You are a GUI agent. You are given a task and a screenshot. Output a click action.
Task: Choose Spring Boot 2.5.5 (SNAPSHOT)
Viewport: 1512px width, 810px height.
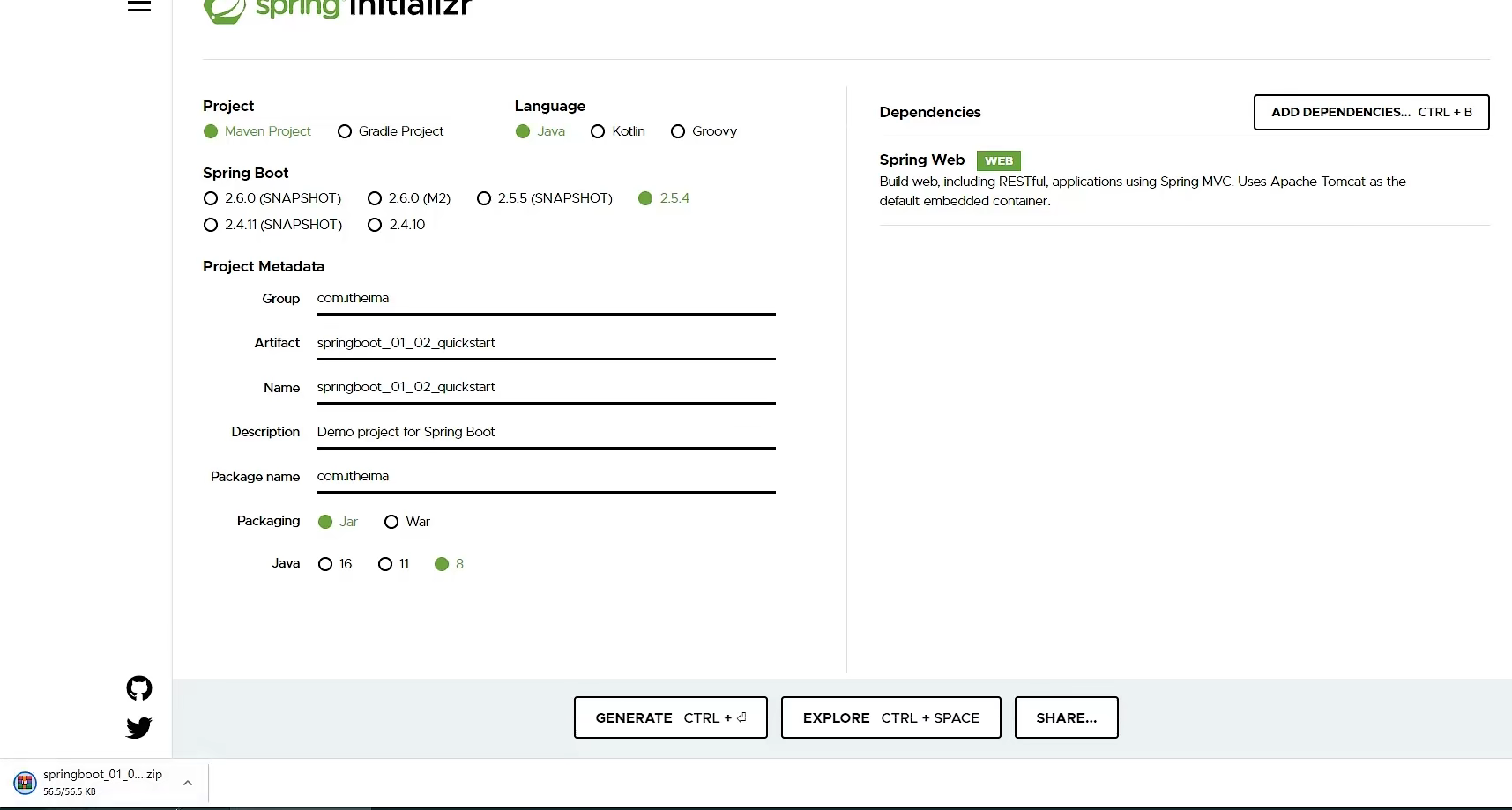tap(545, 198)
